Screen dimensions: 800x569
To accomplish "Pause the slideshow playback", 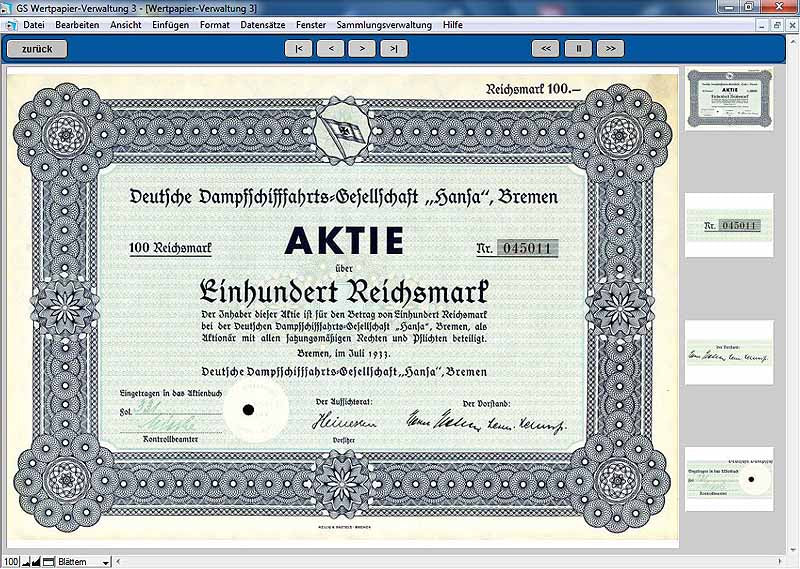I will coord(578,48).
